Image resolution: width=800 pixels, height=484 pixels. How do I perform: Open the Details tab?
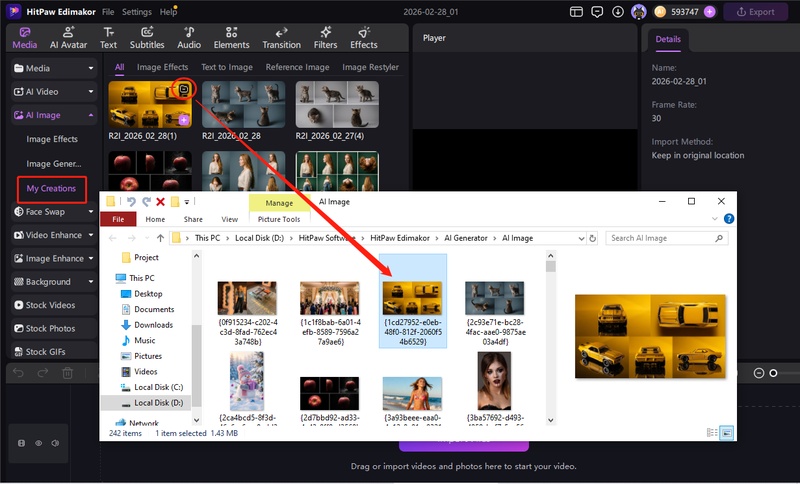coord(668,39)
